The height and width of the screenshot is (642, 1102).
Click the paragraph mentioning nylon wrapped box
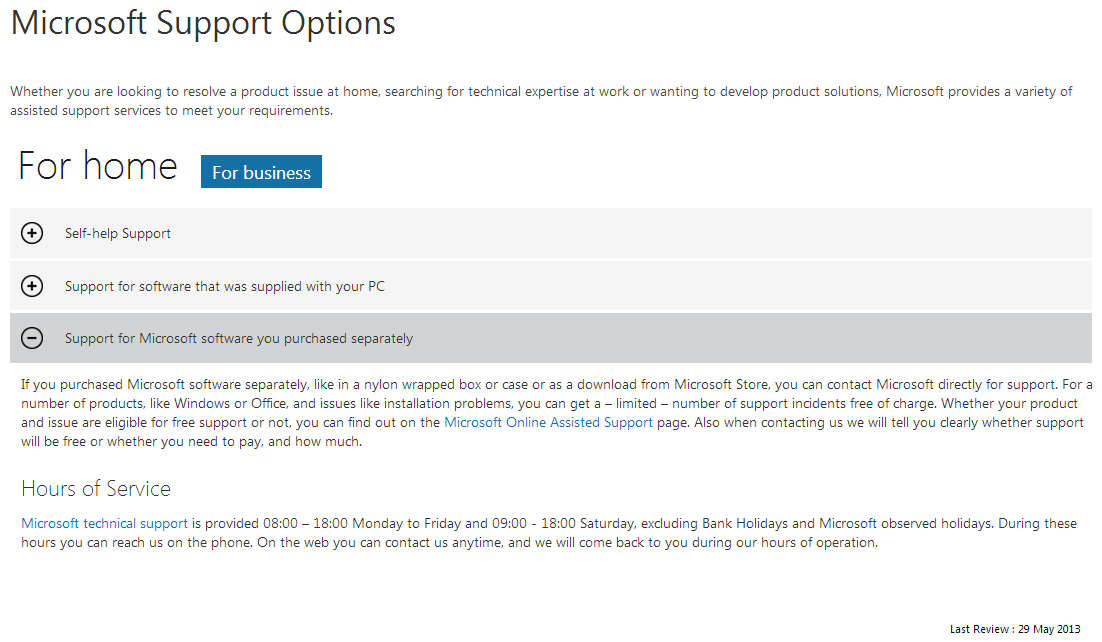(556, 413)
